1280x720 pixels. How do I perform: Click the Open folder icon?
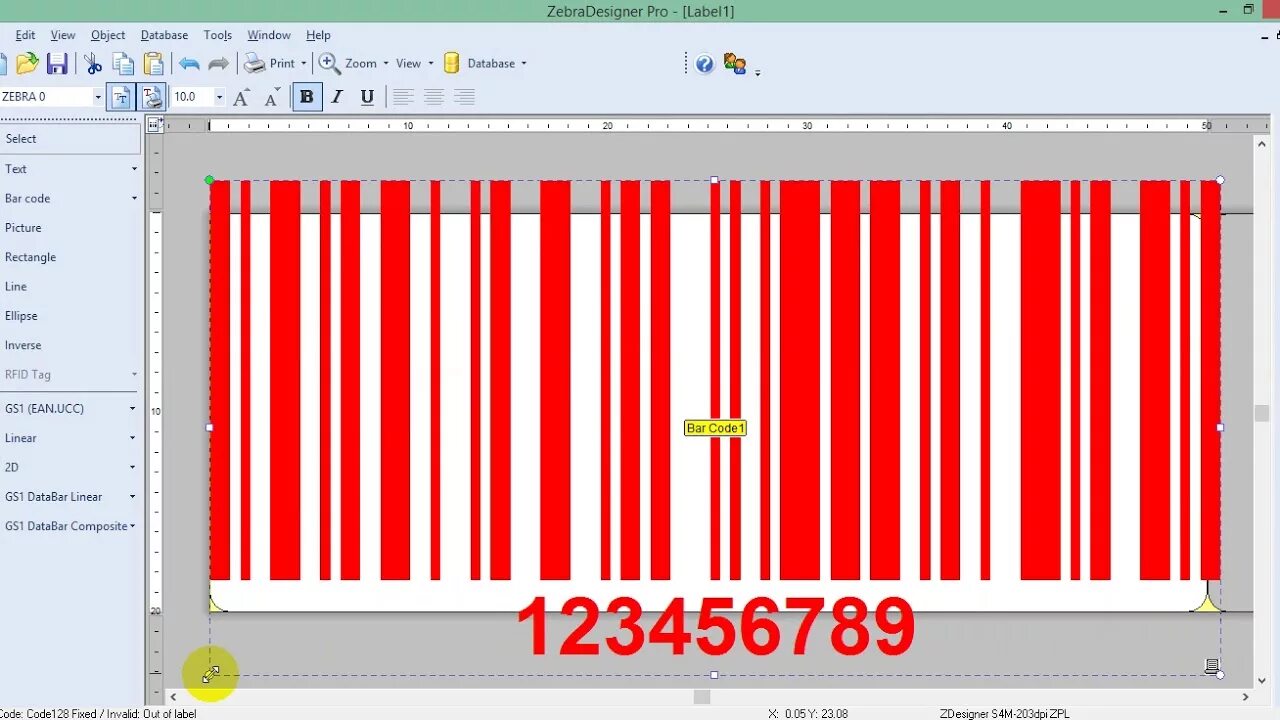[27, 64]
